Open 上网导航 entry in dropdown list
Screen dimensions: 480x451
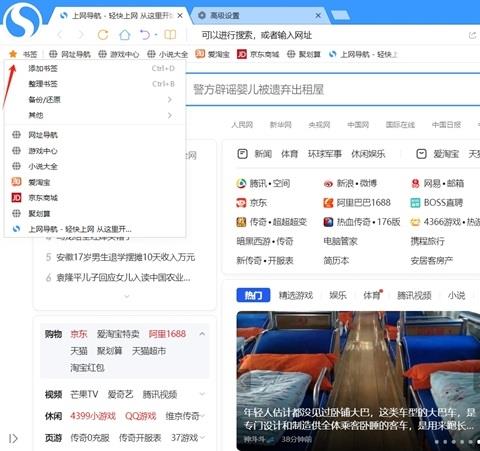click(95, 229)
